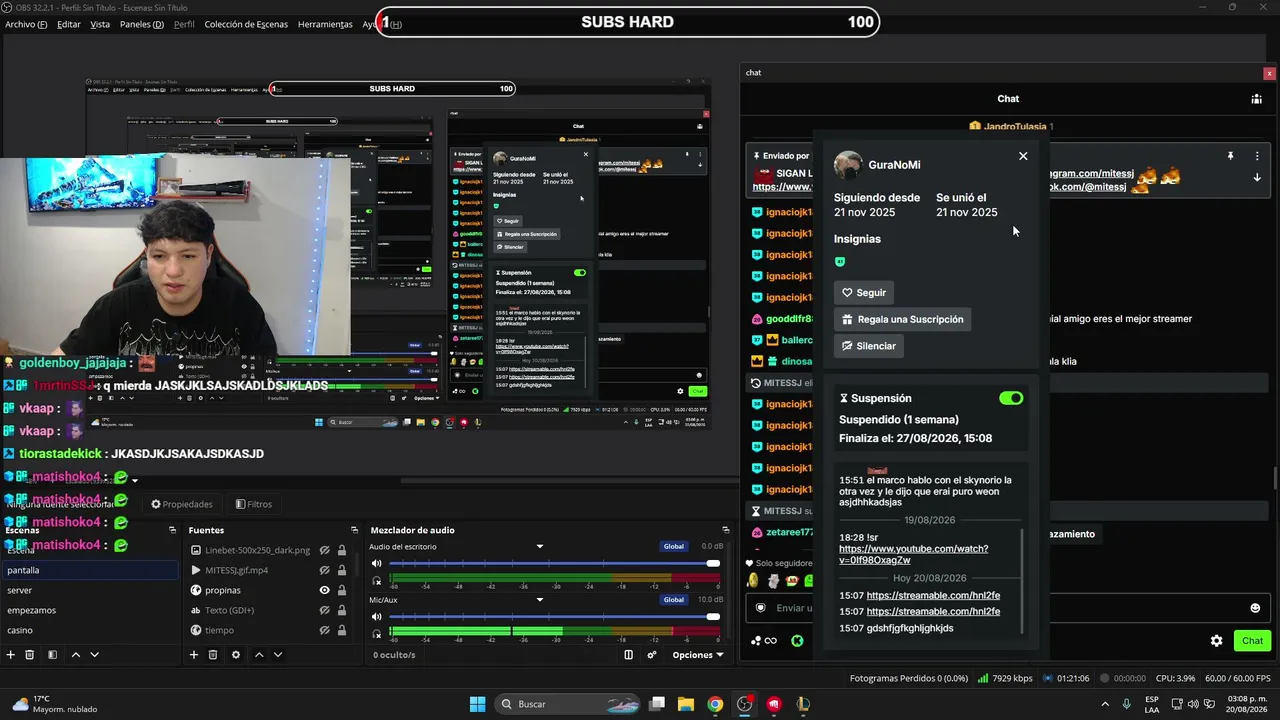Screen dimensions: 1280x720
Task: Open the emoji picker in chat input
Action: click(x=1255, y=608)
